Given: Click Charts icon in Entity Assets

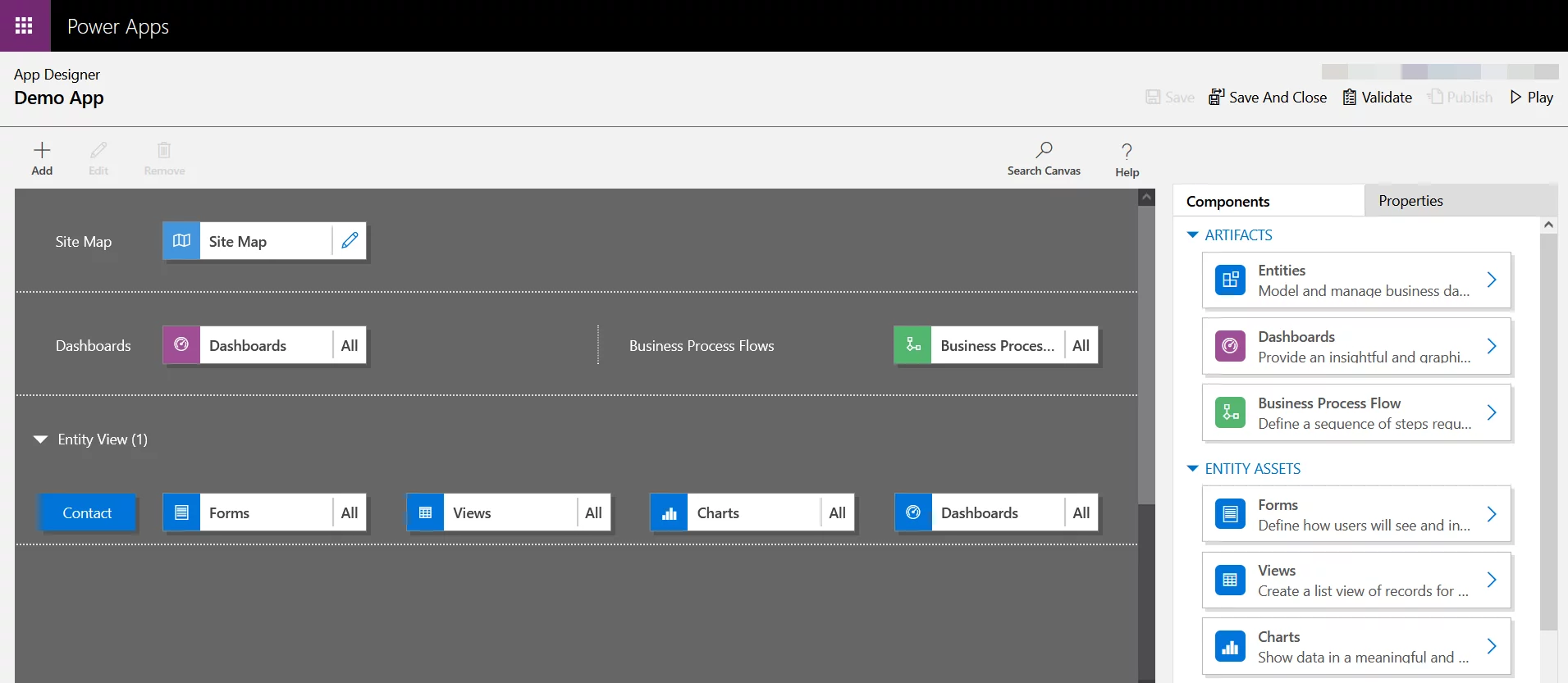Looking at the screenshot, I should pos(1230,646).
